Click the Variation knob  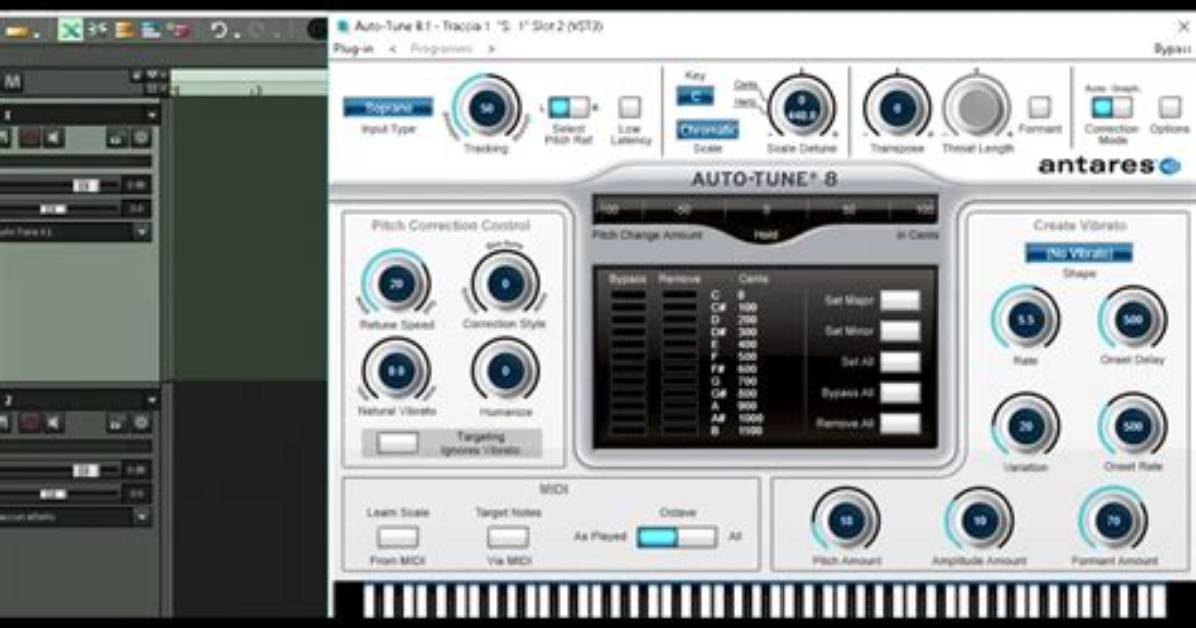[1025, 427]
